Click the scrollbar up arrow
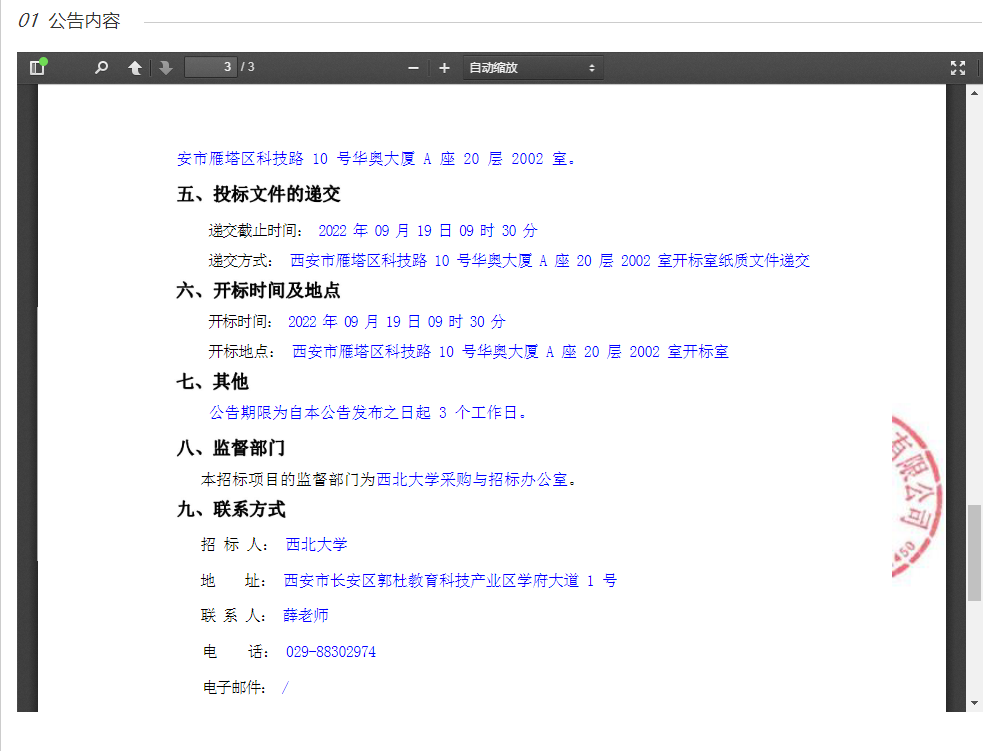This screenshot has width=993, height=751. click(x=974, y=93)
